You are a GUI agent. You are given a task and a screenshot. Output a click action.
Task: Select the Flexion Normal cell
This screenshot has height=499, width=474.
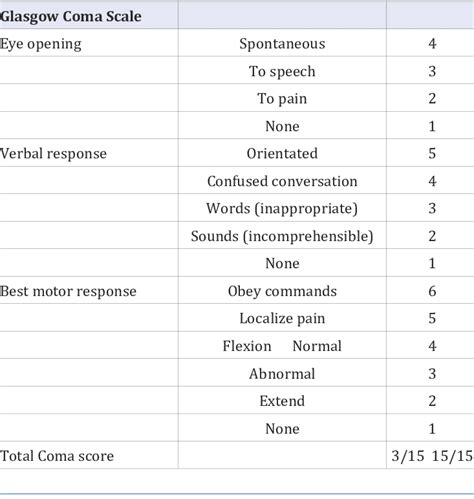[x=282, y=346]
